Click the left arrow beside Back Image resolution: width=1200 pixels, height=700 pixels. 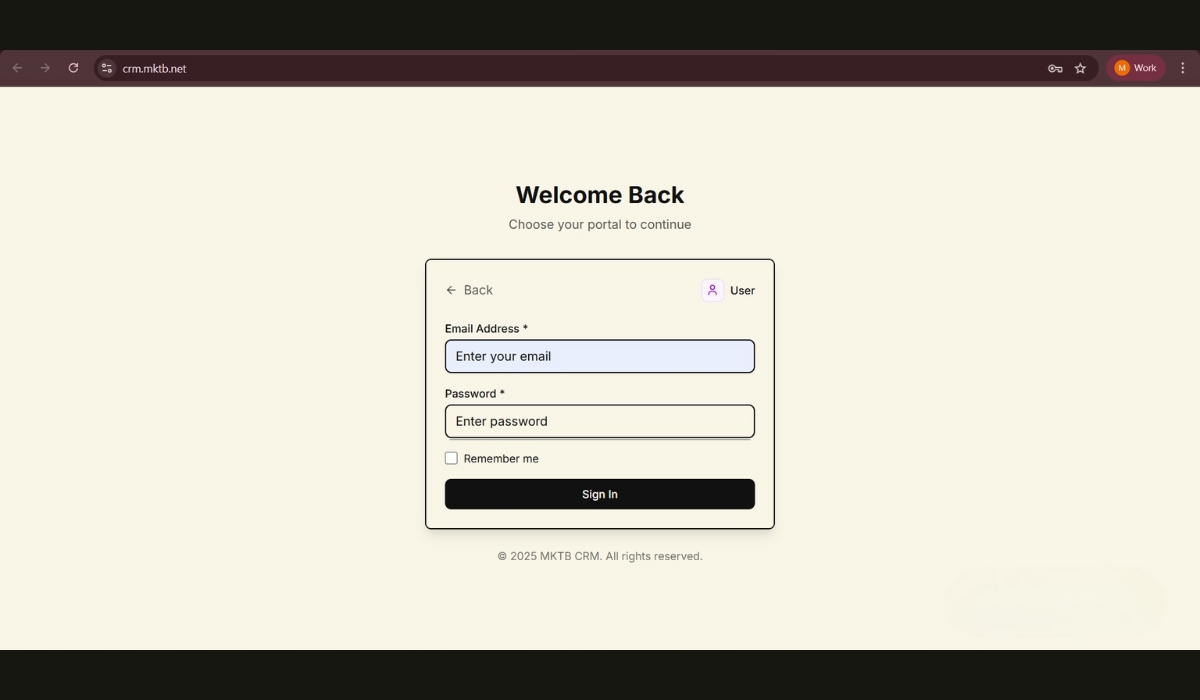451,290
